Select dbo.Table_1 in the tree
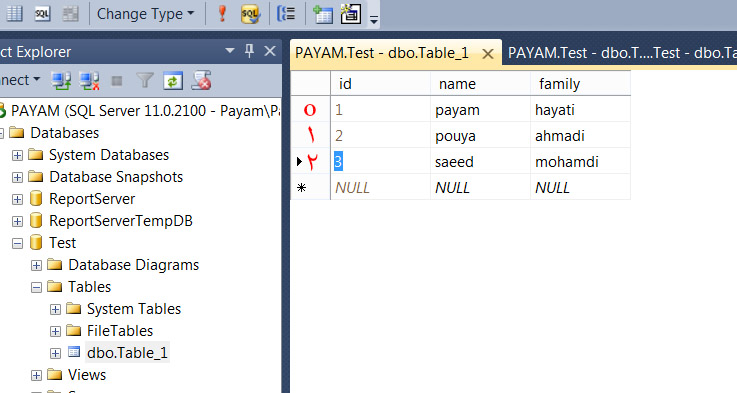 127,353
